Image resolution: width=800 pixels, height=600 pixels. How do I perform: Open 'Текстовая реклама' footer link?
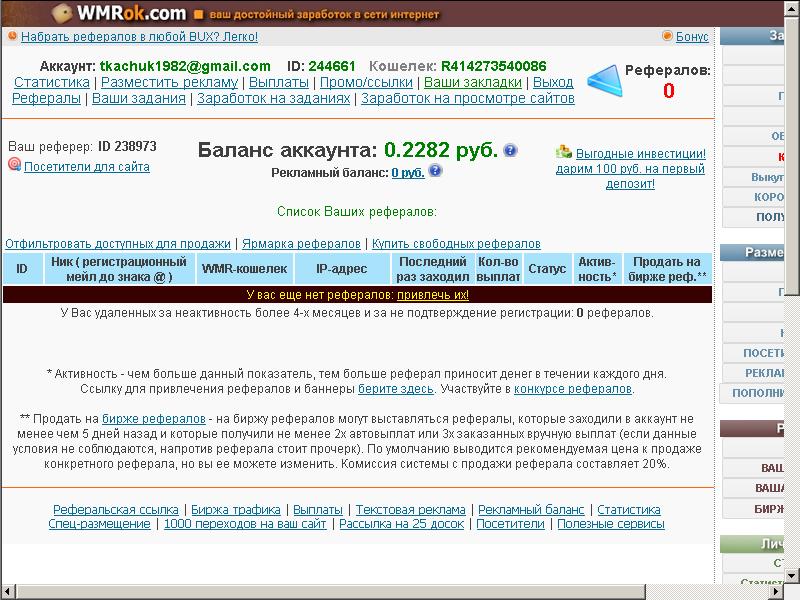click(411, 510)
